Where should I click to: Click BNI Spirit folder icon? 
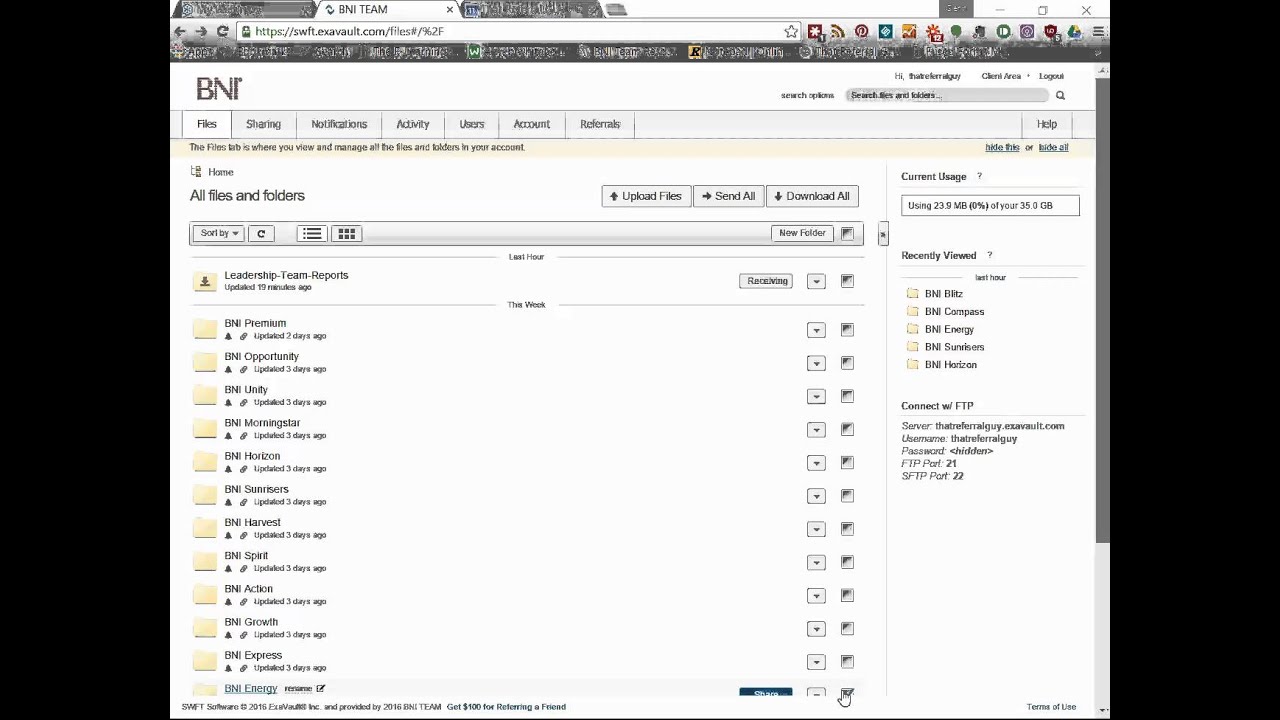tap(205, 561)
